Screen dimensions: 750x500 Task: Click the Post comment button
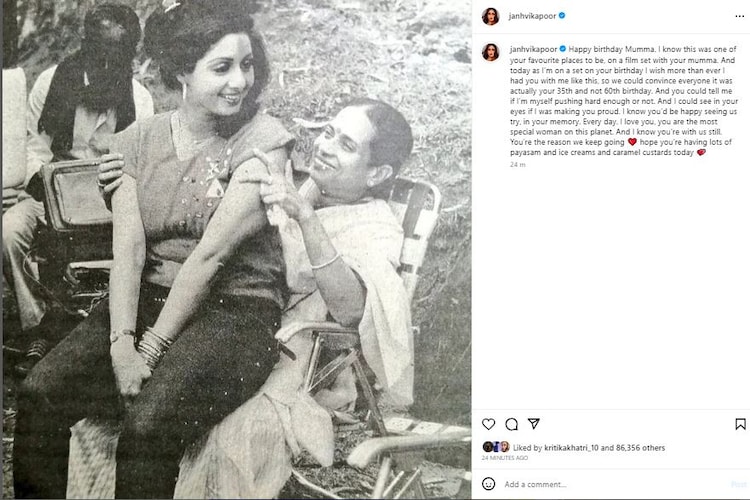tap(738, 484)
